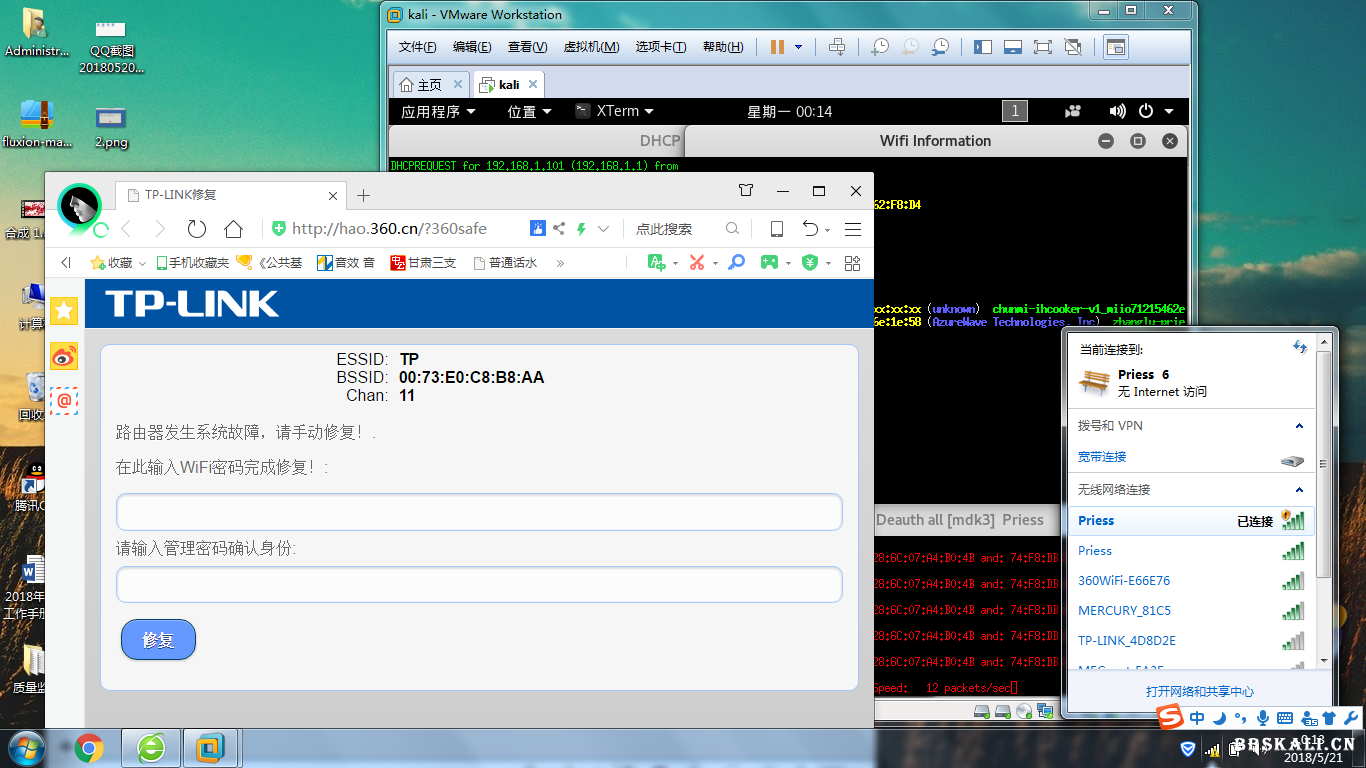Screen dimensions: 1366x768
Task: Toggle VMware unity mode button
Action: tap(1073, 47)
